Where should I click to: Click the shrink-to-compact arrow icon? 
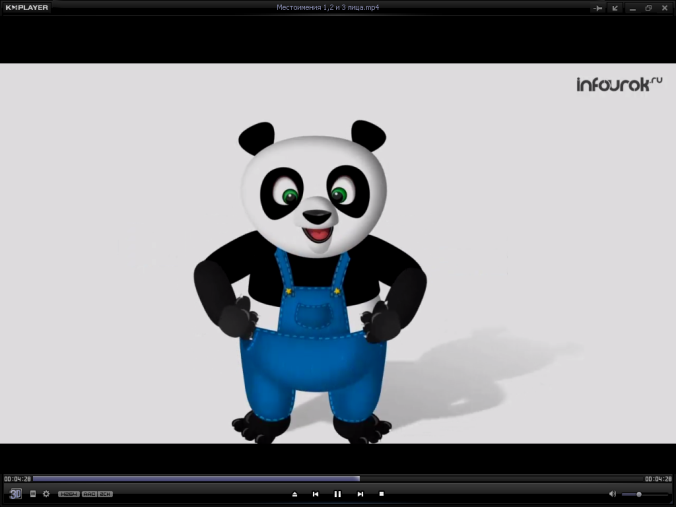click(615, 8)
